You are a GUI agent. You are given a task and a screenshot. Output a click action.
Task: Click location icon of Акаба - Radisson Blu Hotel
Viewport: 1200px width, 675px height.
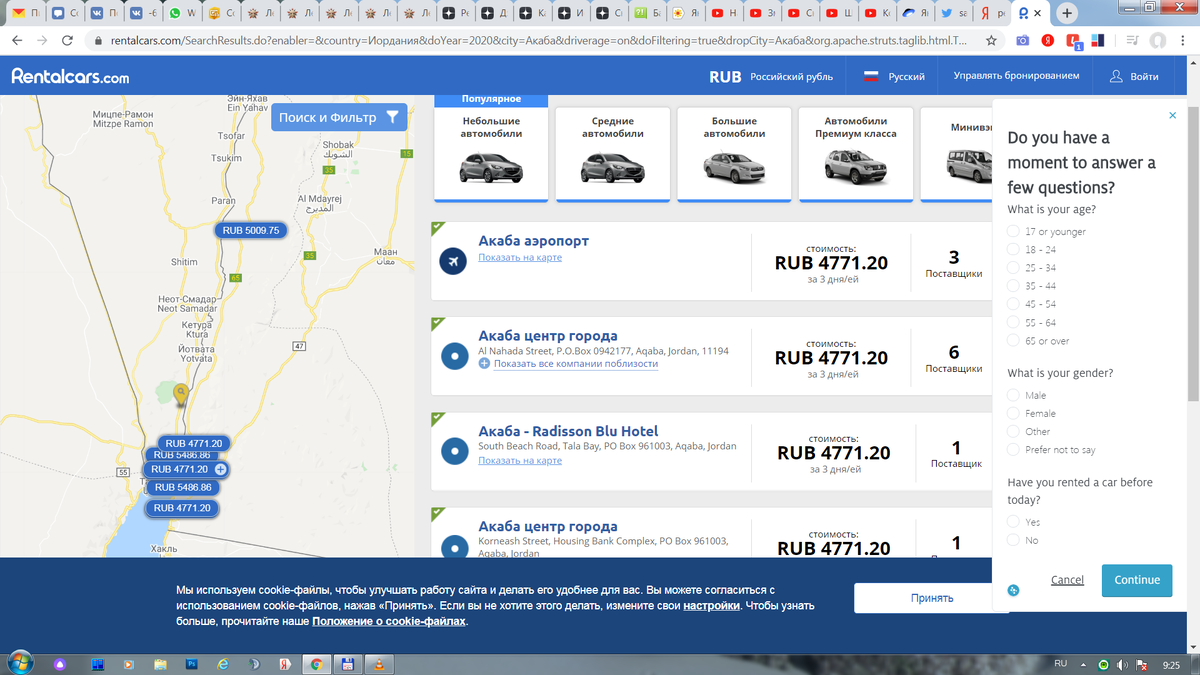pyautogui.click(x=454, y=451)
